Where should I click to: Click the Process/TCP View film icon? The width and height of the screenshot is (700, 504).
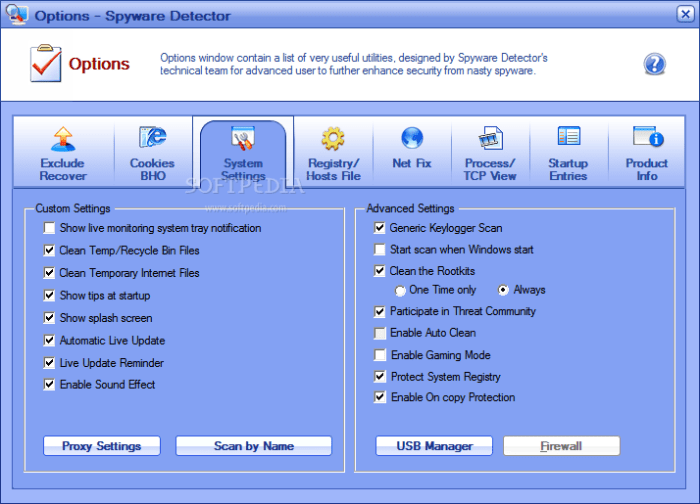[x=490, y=138]
